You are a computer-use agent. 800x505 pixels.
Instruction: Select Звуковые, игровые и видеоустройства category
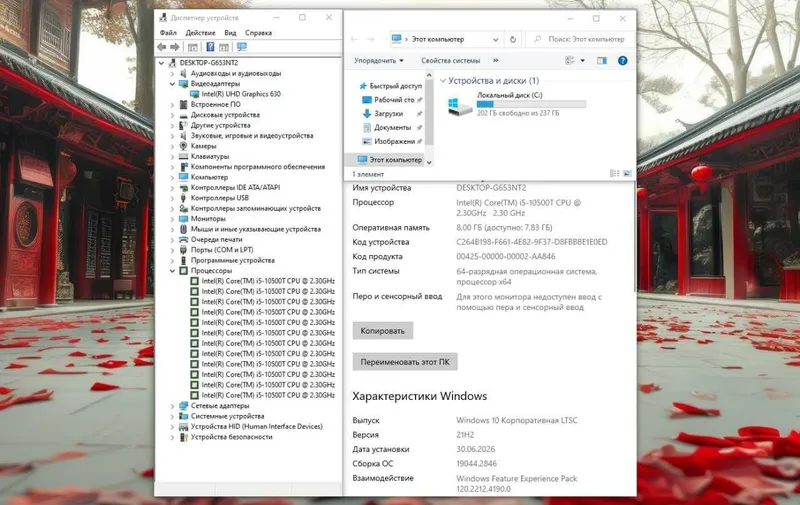252,136
